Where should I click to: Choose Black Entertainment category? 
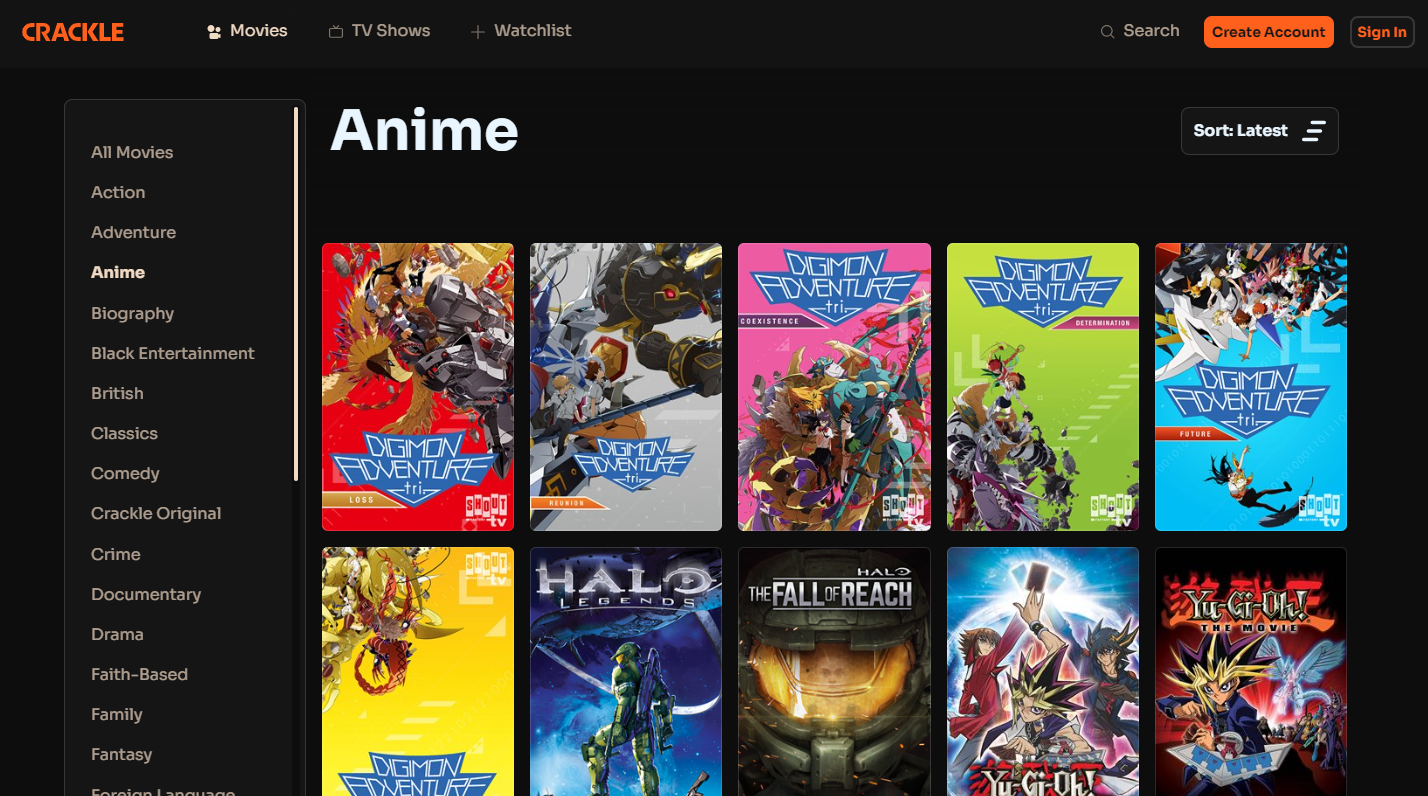tap(173, 353)
